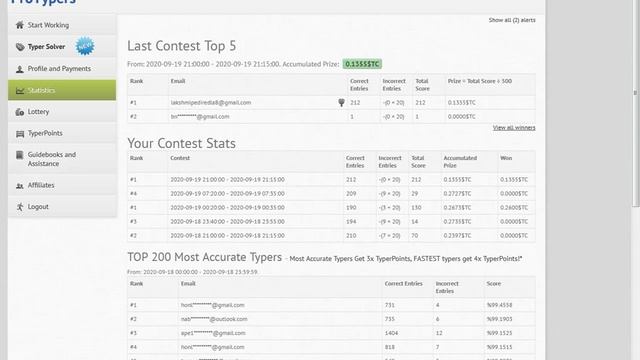Image resolution: width=640 pixels, height=360 pixels.
Task: Click contest row 2020-09-19 00:20:00 - 00:35:00
Action: (331, 207)
